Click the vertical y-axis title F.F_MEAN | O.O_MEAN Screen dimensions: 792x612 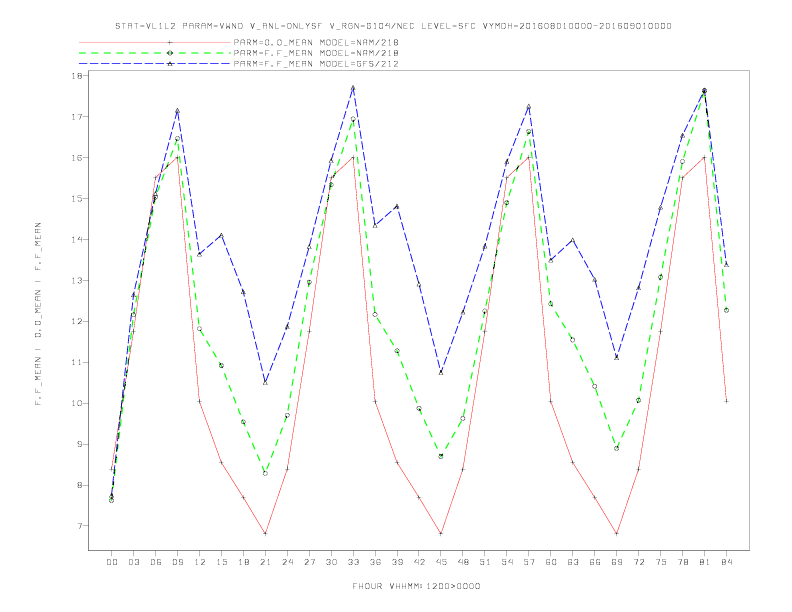[38, 314]
